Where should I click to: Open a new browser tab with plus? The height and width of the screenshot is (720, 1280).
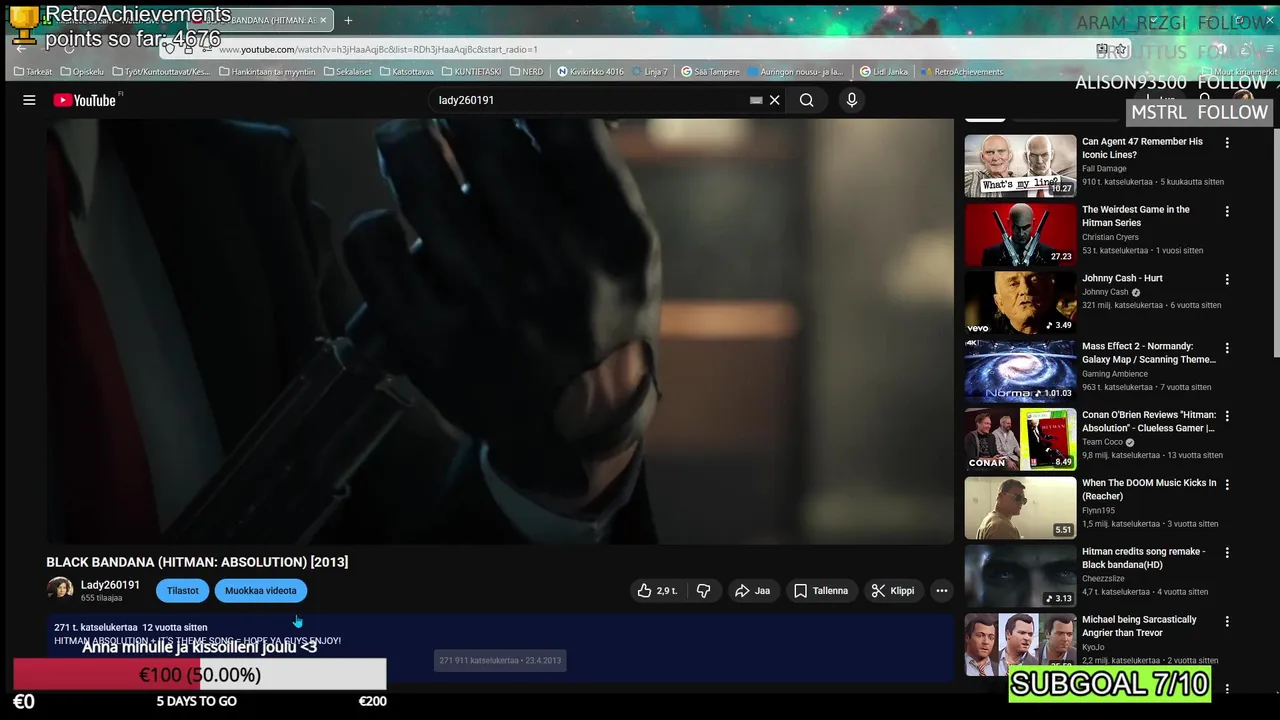click(x=348, y=20)
